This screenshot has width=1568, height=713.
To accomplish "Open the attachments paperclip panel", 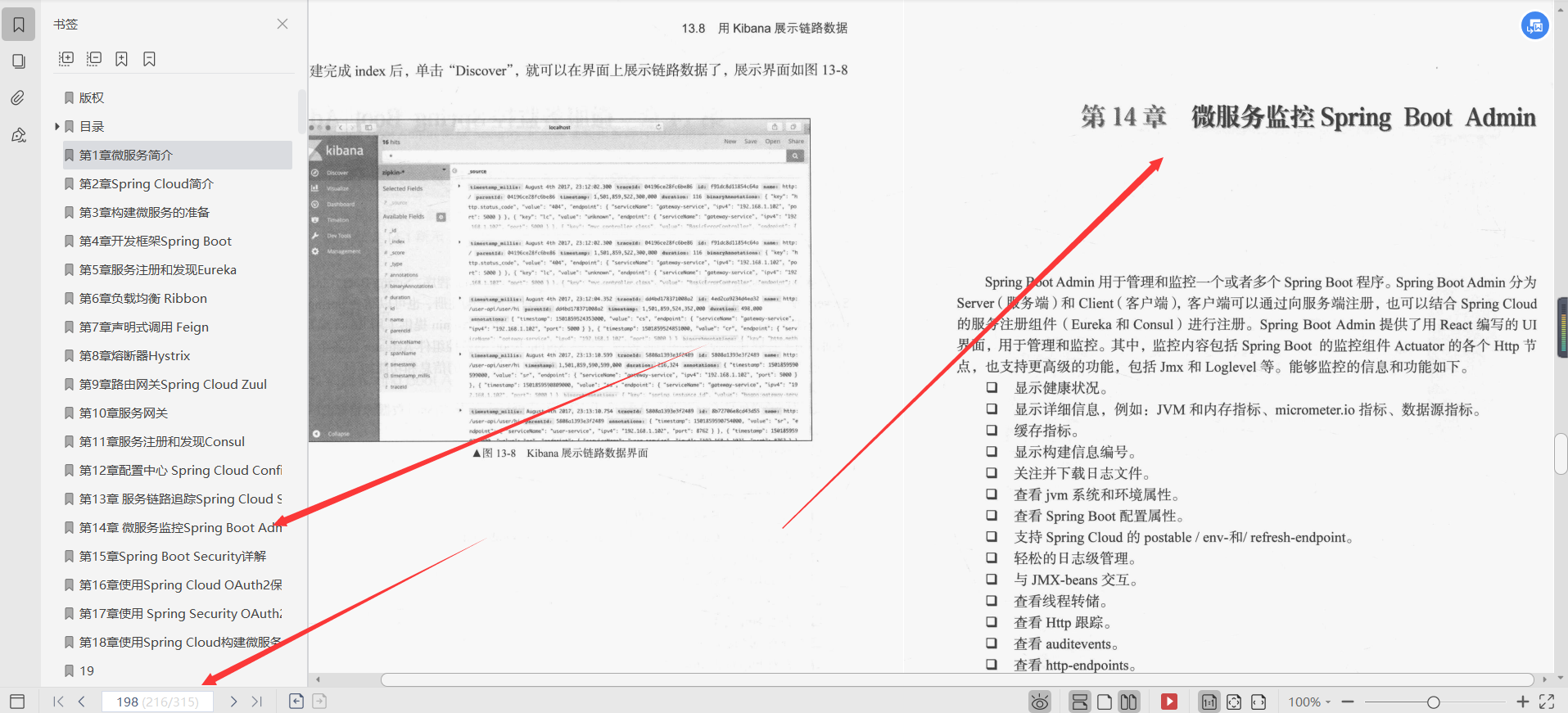I will point(19,98).
